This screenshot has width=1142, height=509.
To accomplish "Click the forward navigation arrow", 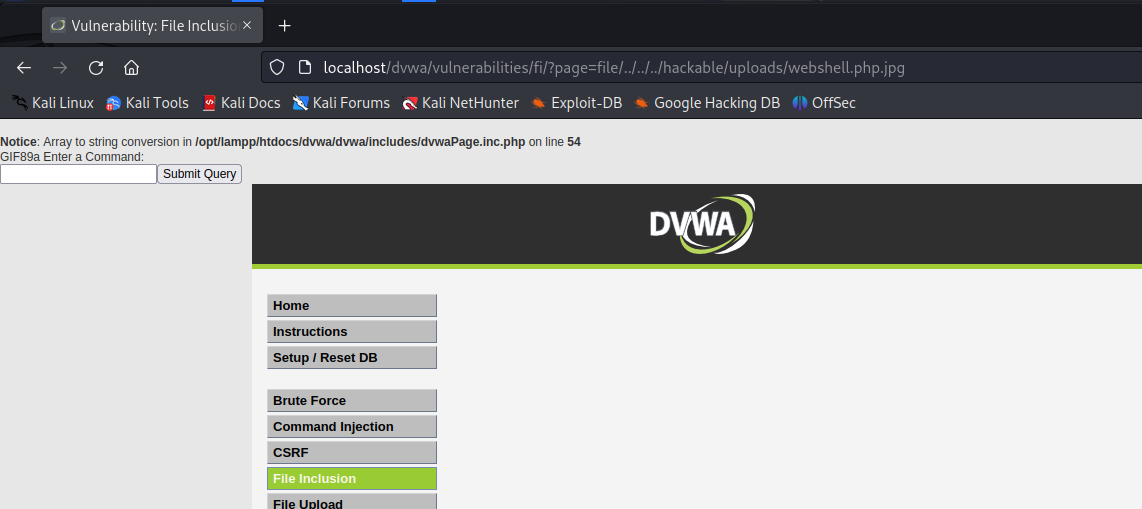I will click(x=60, y=68).
